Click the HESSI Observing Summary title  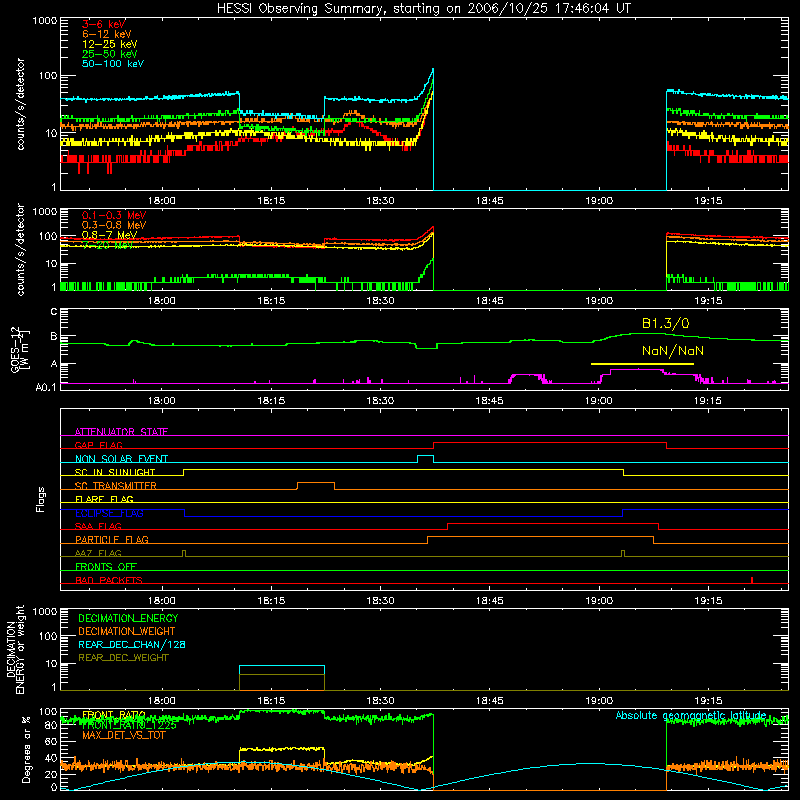coord(423,9)
